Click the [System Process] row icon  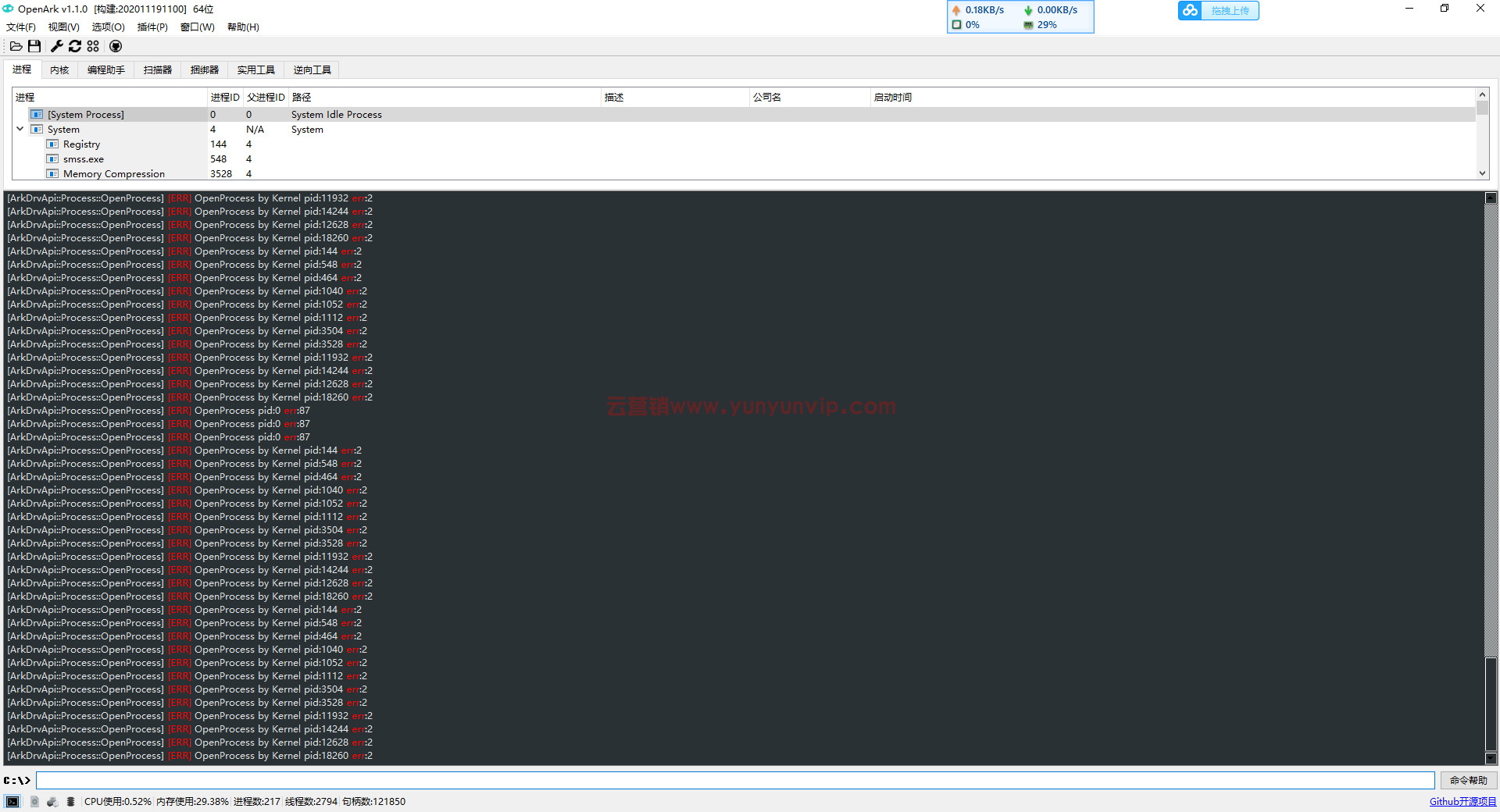pos(37,115)
